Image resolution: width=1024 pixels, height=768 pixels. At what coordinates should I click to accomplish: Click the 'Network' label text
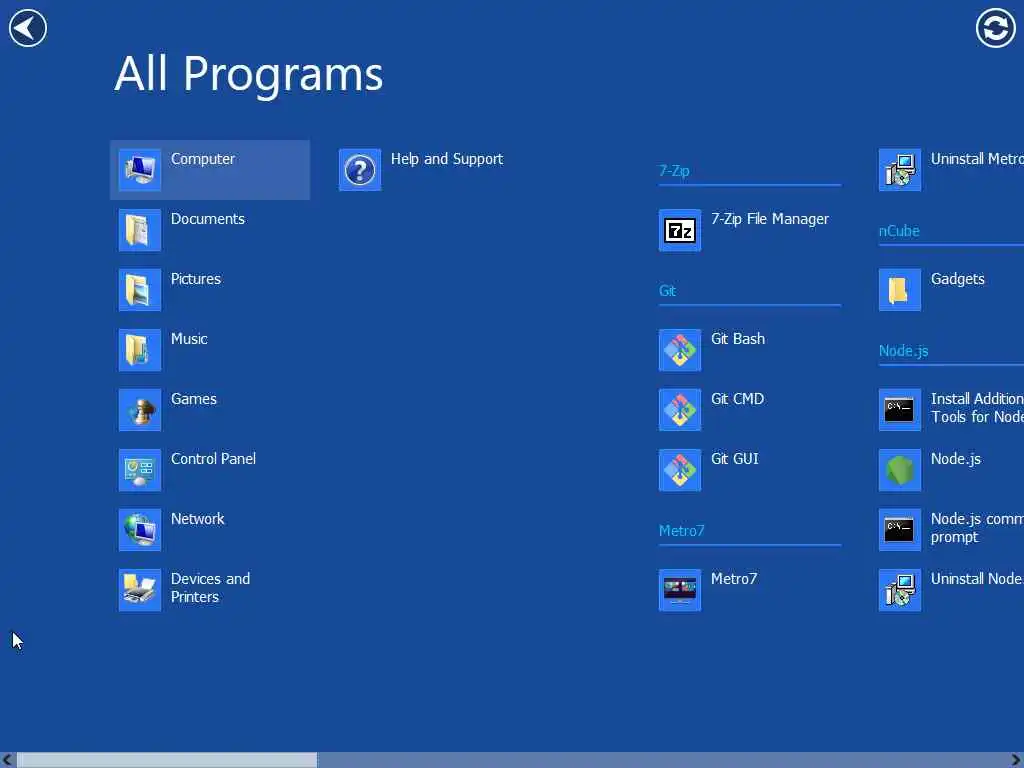pos(197,519)
